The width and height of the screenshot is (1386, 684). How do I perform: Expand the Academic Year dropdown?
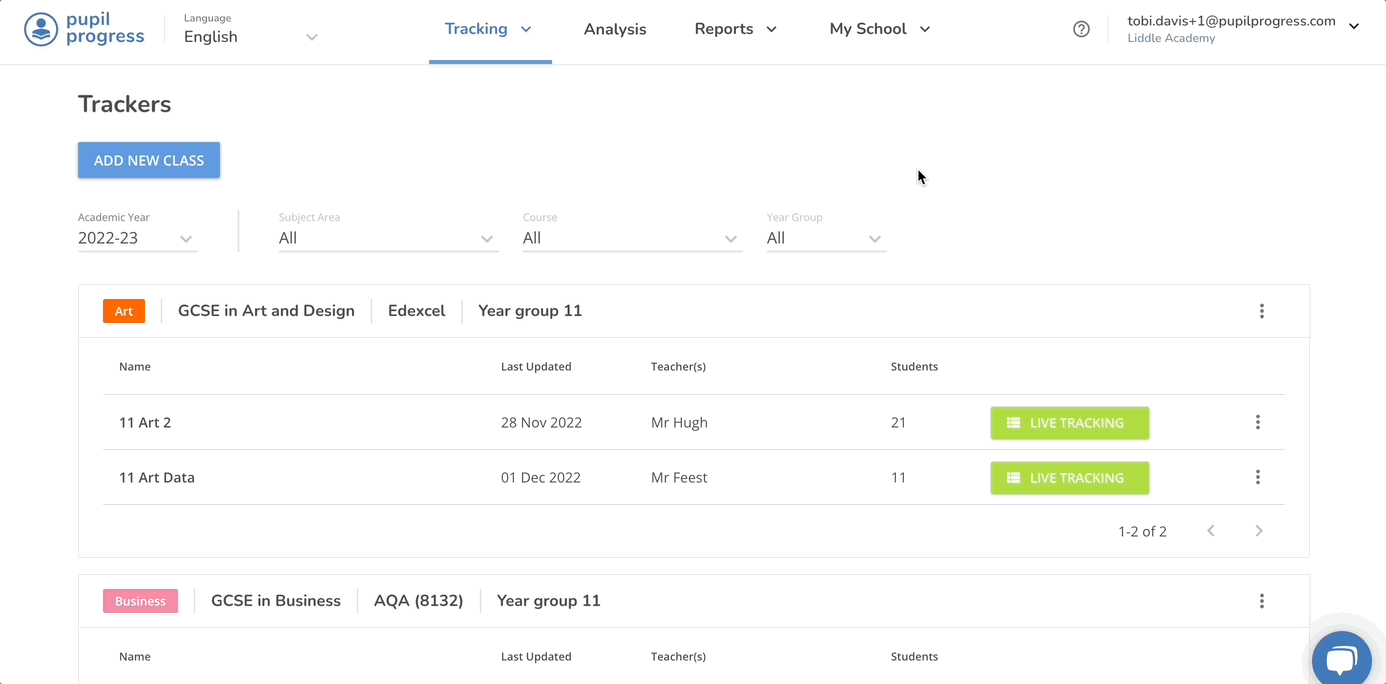137,238
